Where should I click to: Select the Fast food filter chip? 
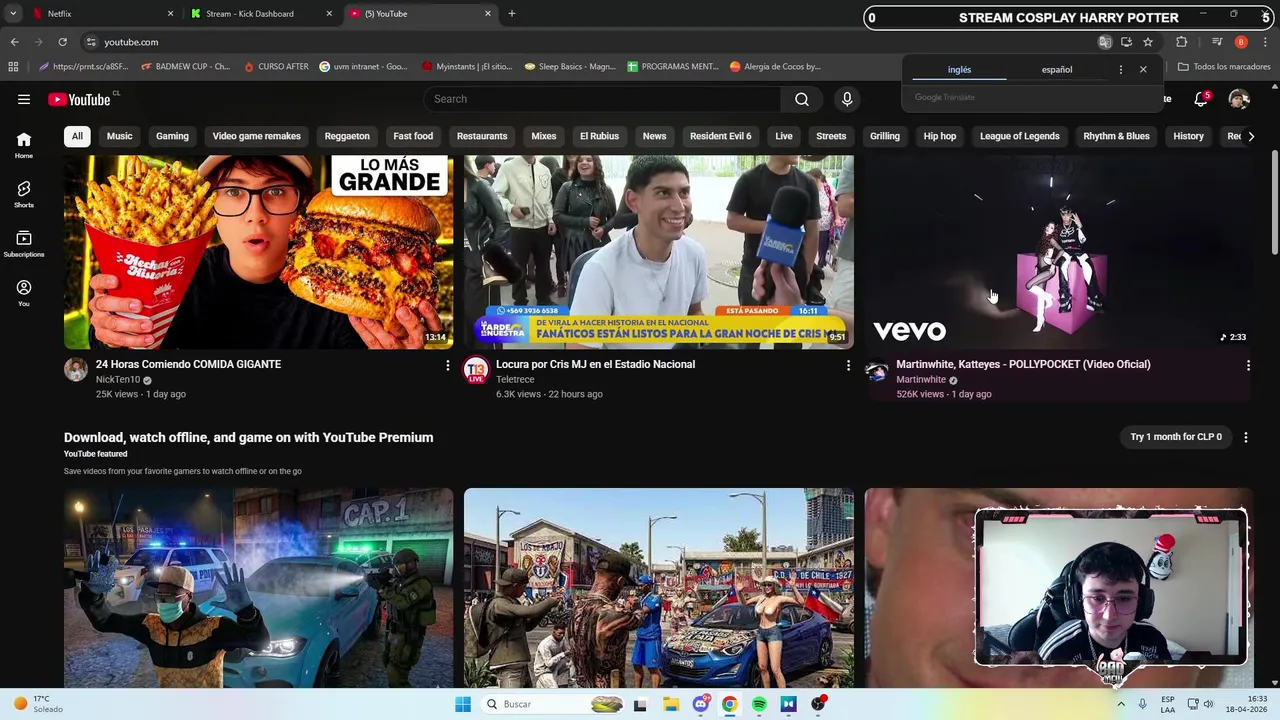(x=413, y=136)
